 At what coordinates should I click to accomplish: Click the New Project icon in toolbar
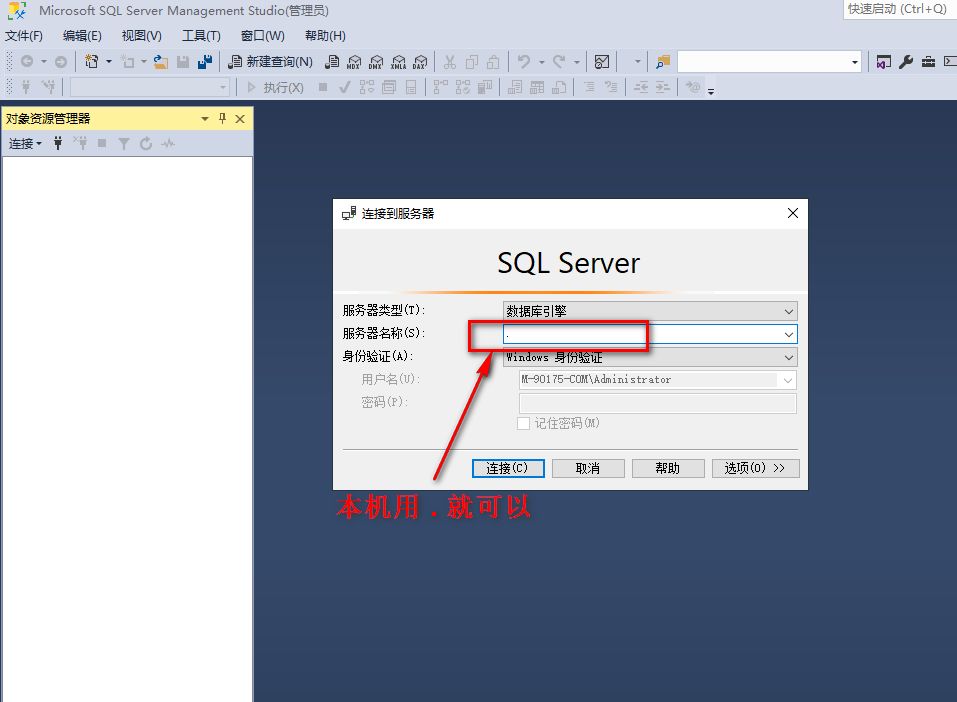click(x=92, y=62)
